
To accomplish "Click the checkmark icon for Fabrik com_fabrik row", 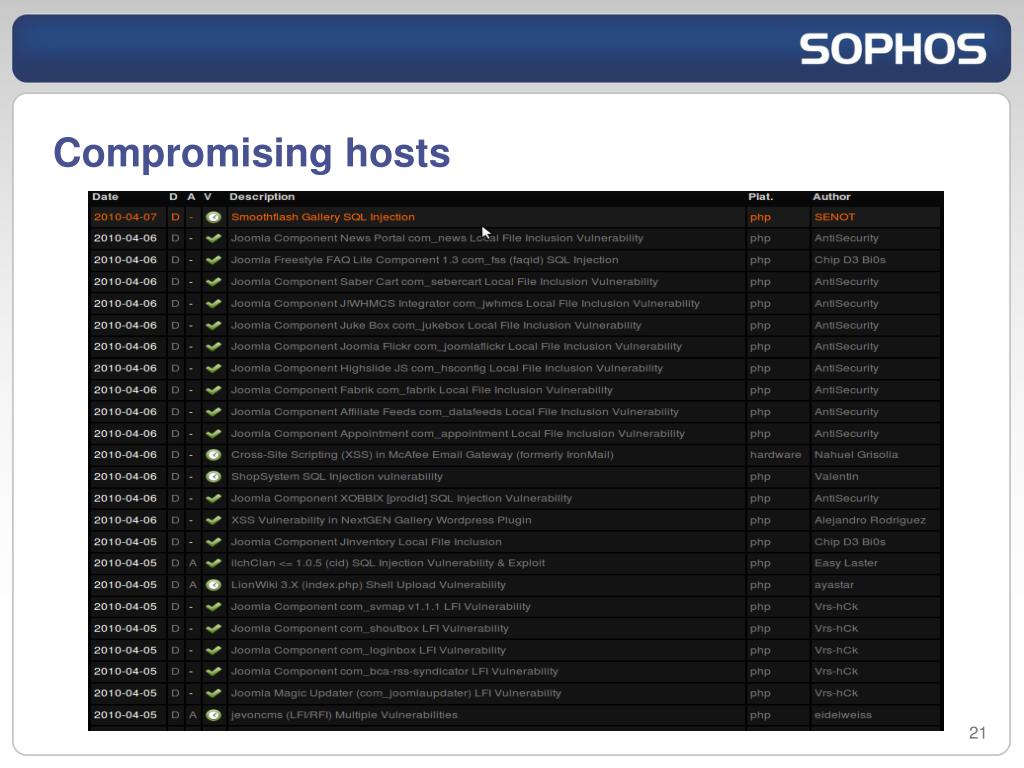I will [214, 391].
